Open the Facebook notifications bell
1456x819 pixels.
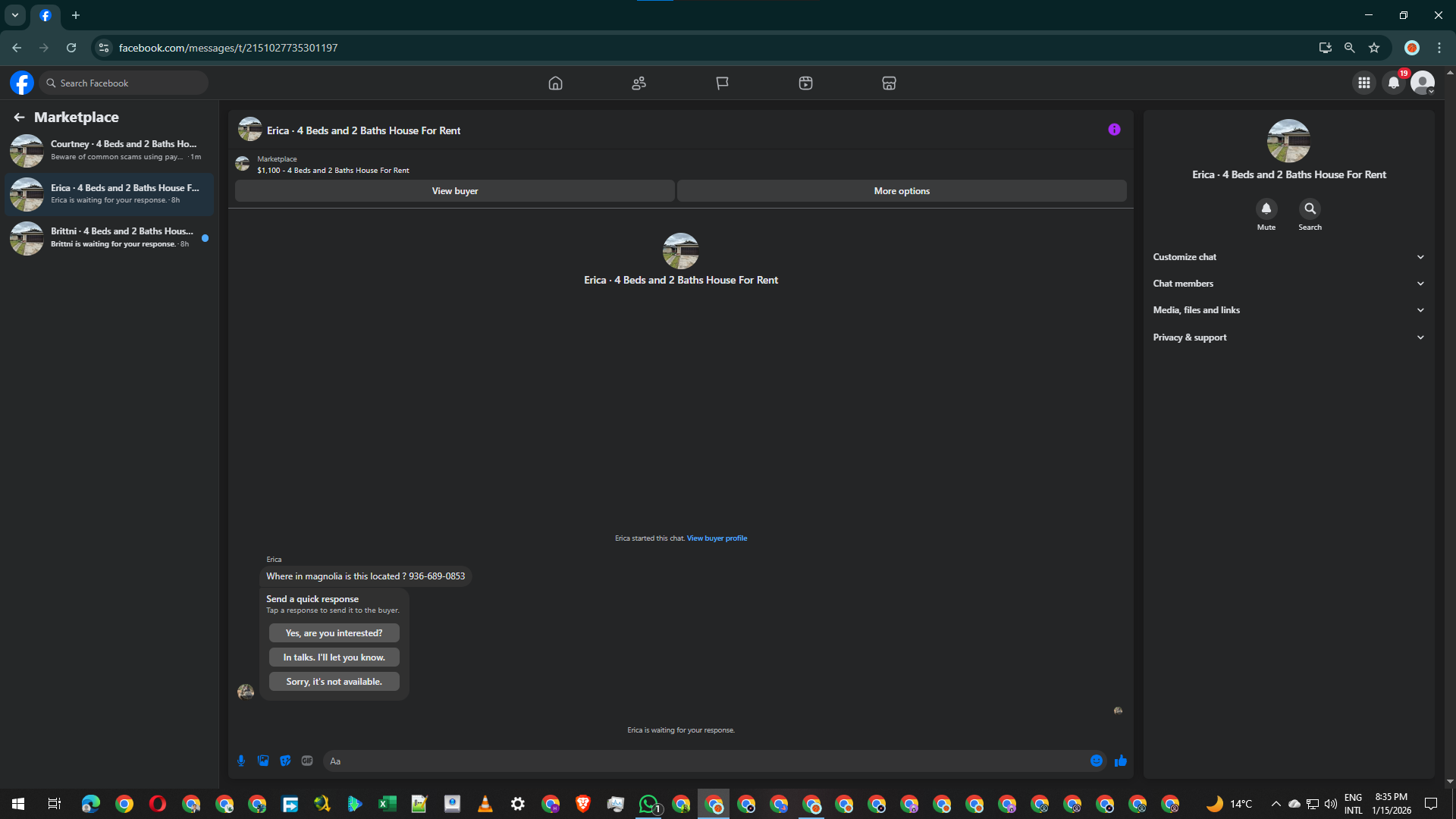click(x=1394, y=83)
